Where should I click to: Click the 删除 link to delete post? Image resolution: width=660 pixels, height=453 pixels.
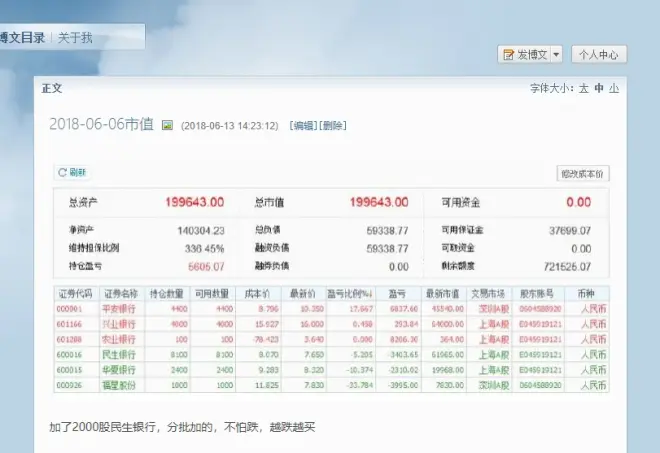click(x=333, y=126)
